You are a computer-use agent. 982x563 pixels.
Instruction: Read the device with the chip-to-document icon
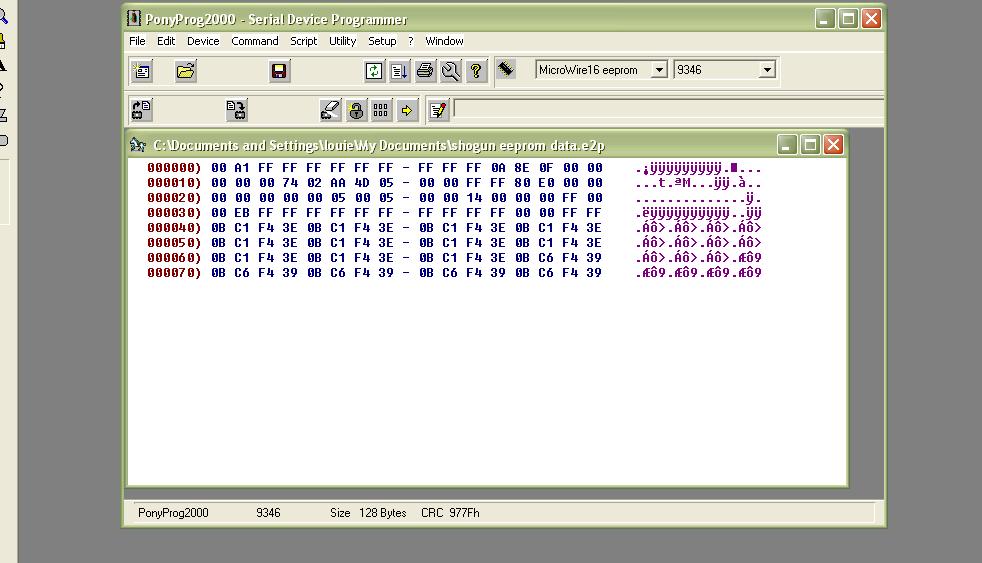(142, 110)
